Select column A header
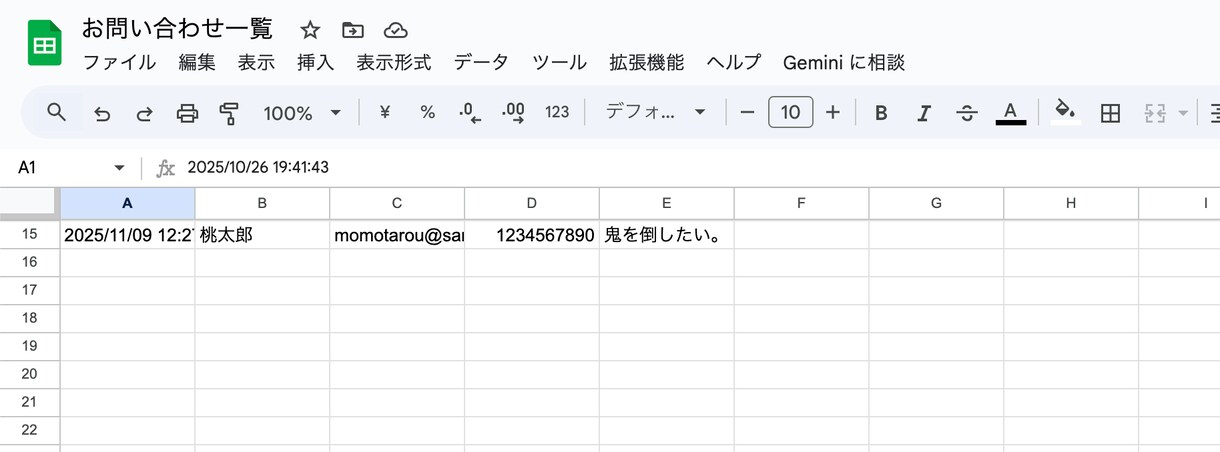 [x=127, y=203]
